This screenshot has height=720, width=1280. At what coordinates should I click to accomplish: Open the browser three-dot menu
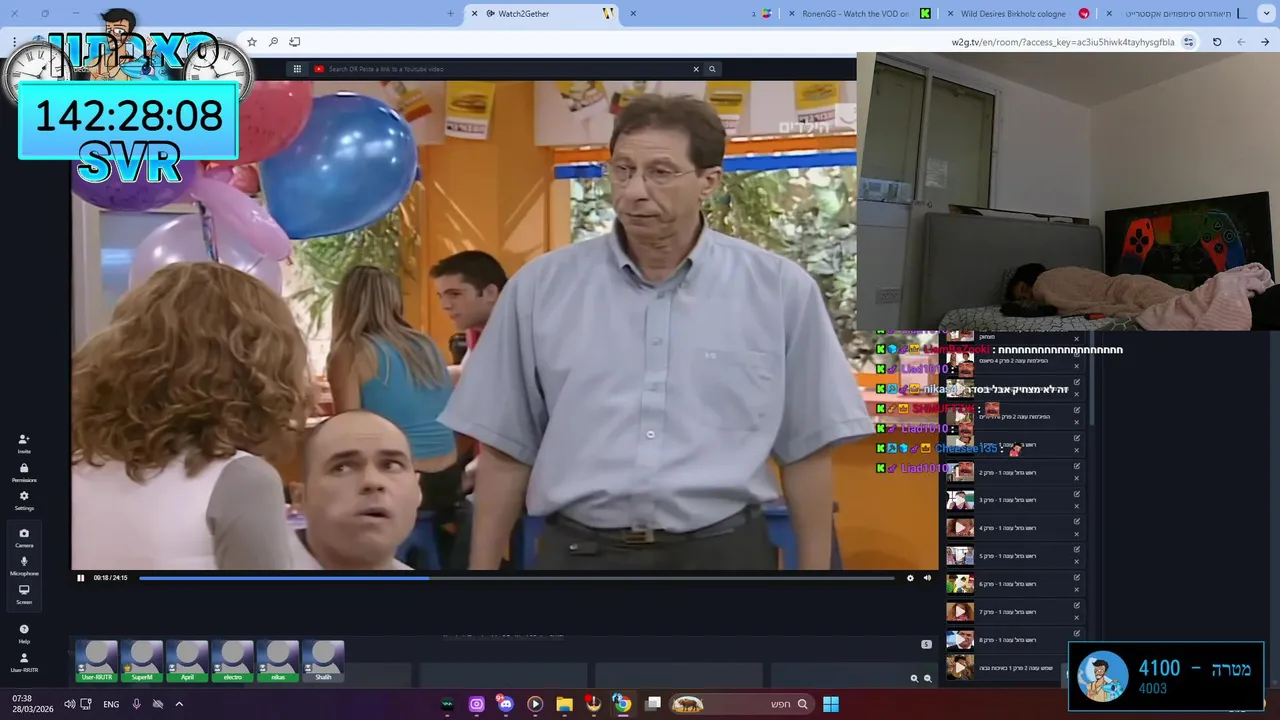click(x=14, y=42)
